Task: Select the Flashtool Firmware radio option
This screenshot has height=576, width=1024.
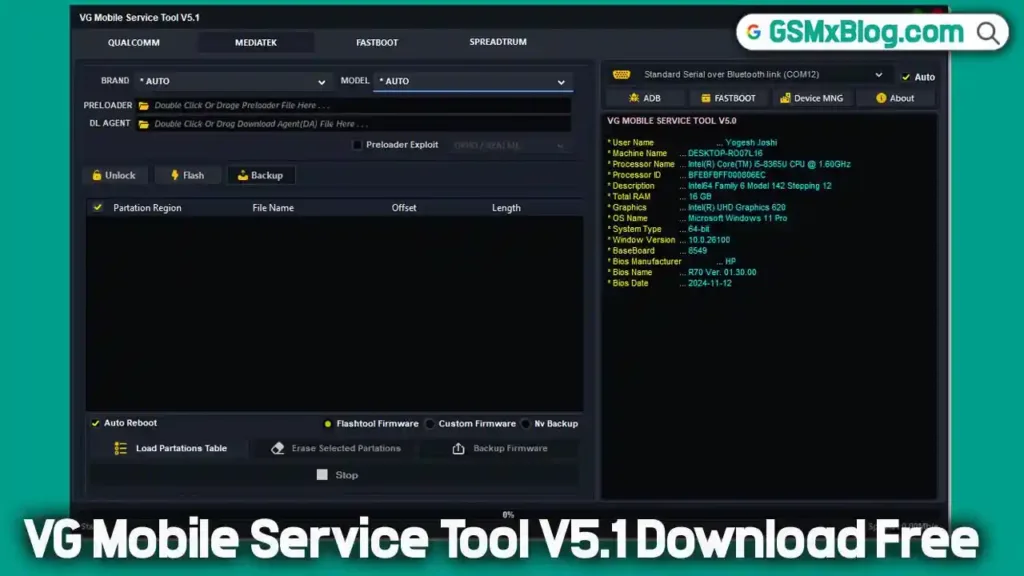Action: 328,424
